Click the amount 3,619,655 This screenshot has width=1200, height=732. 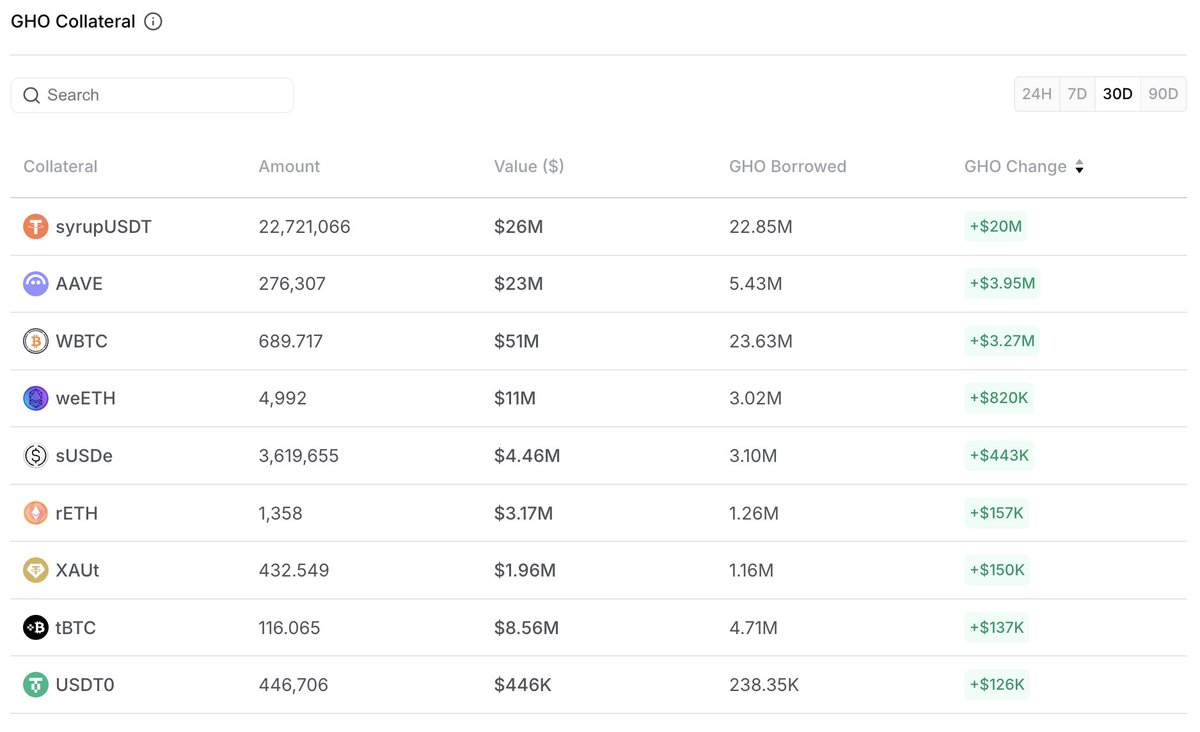coord(299,456)
